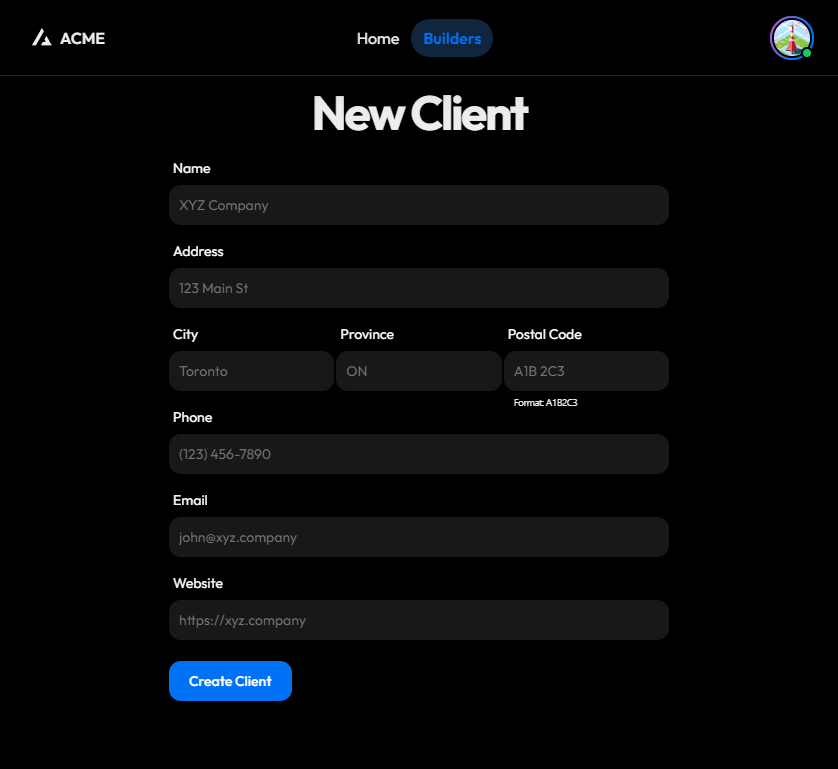Focus the Postal Code input field
Viewport: 838px width, 769px height.
[x=586, y=371]
